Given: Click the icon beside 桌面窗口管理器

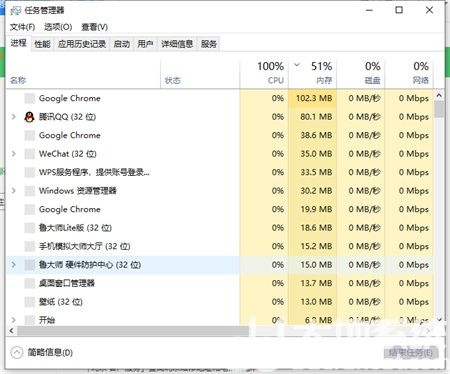Looking at the screenshot, I should pos(30,283).
